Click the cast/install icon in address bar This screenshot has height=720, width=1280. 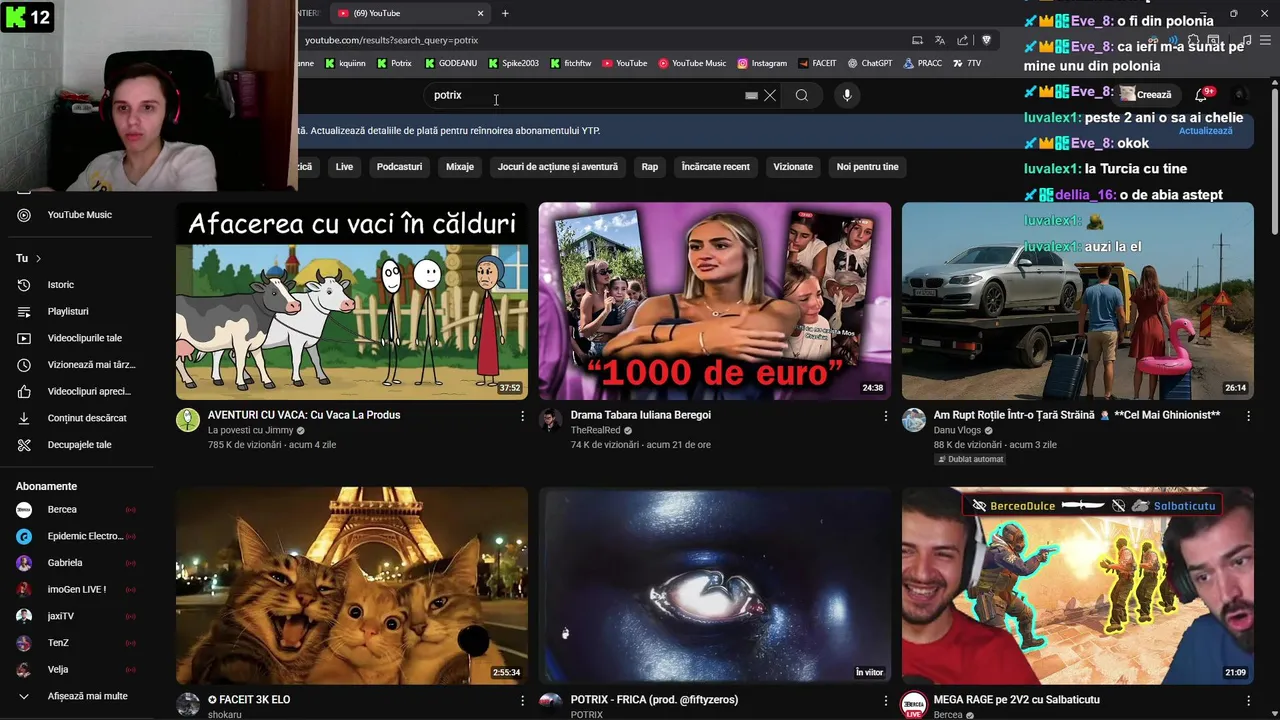[x=917, y=40]
